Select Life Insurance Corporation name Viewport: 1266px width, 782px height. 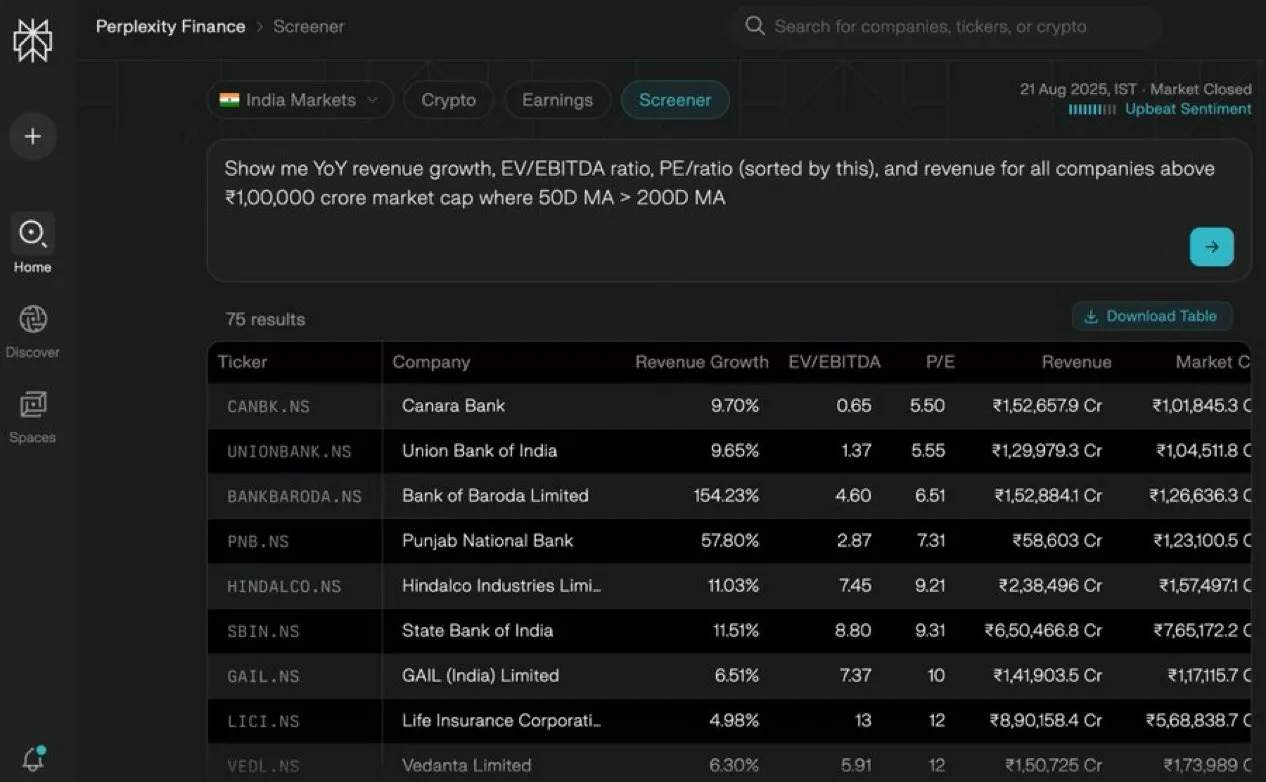point(501,720)
